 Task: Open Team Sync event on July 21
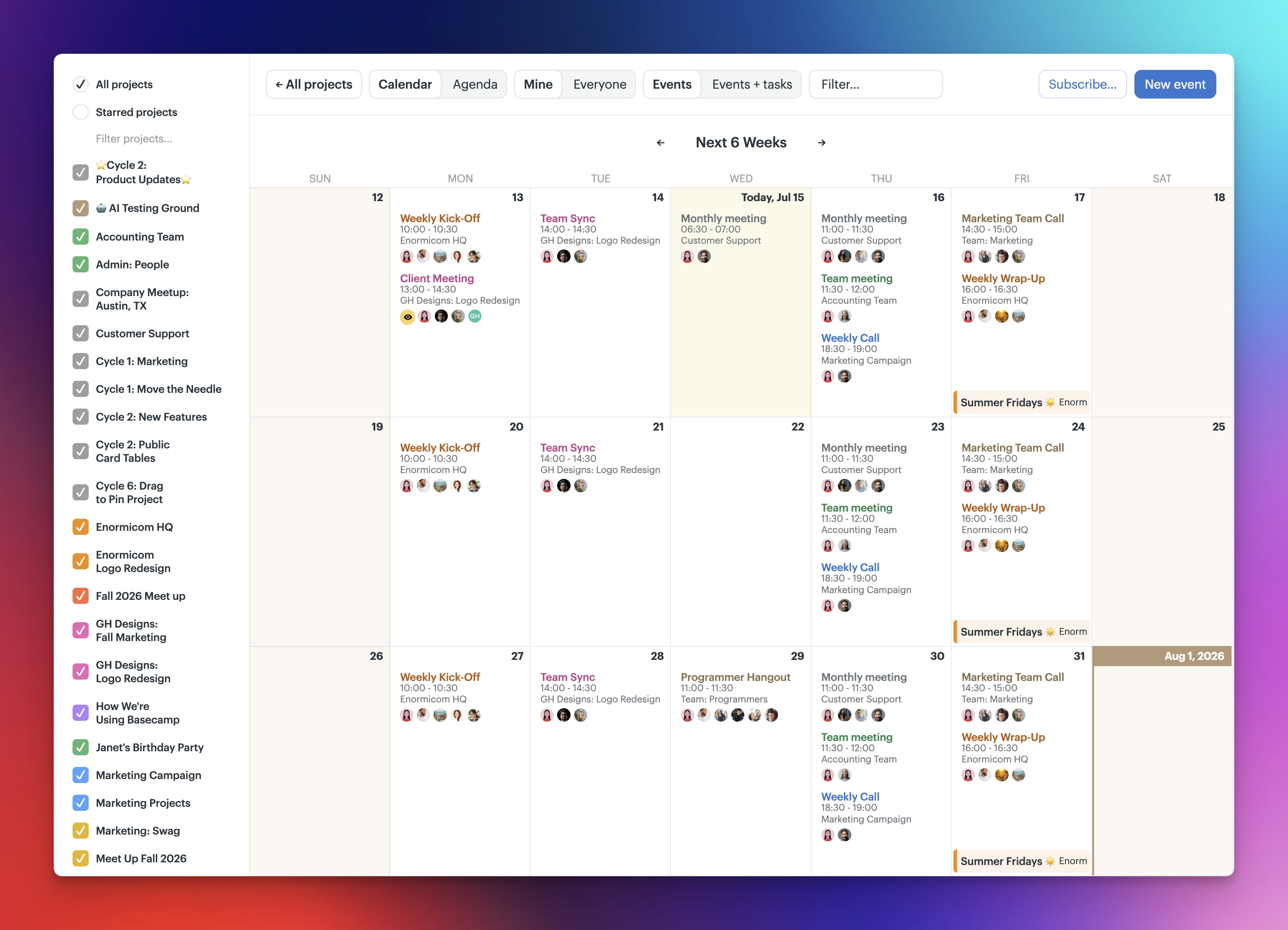tap(567, 448)
